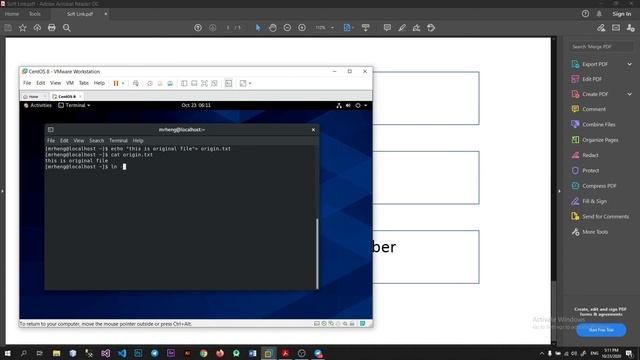Open the Fill & Sign tool
640x360 pixels.
(x=594, y=201)
